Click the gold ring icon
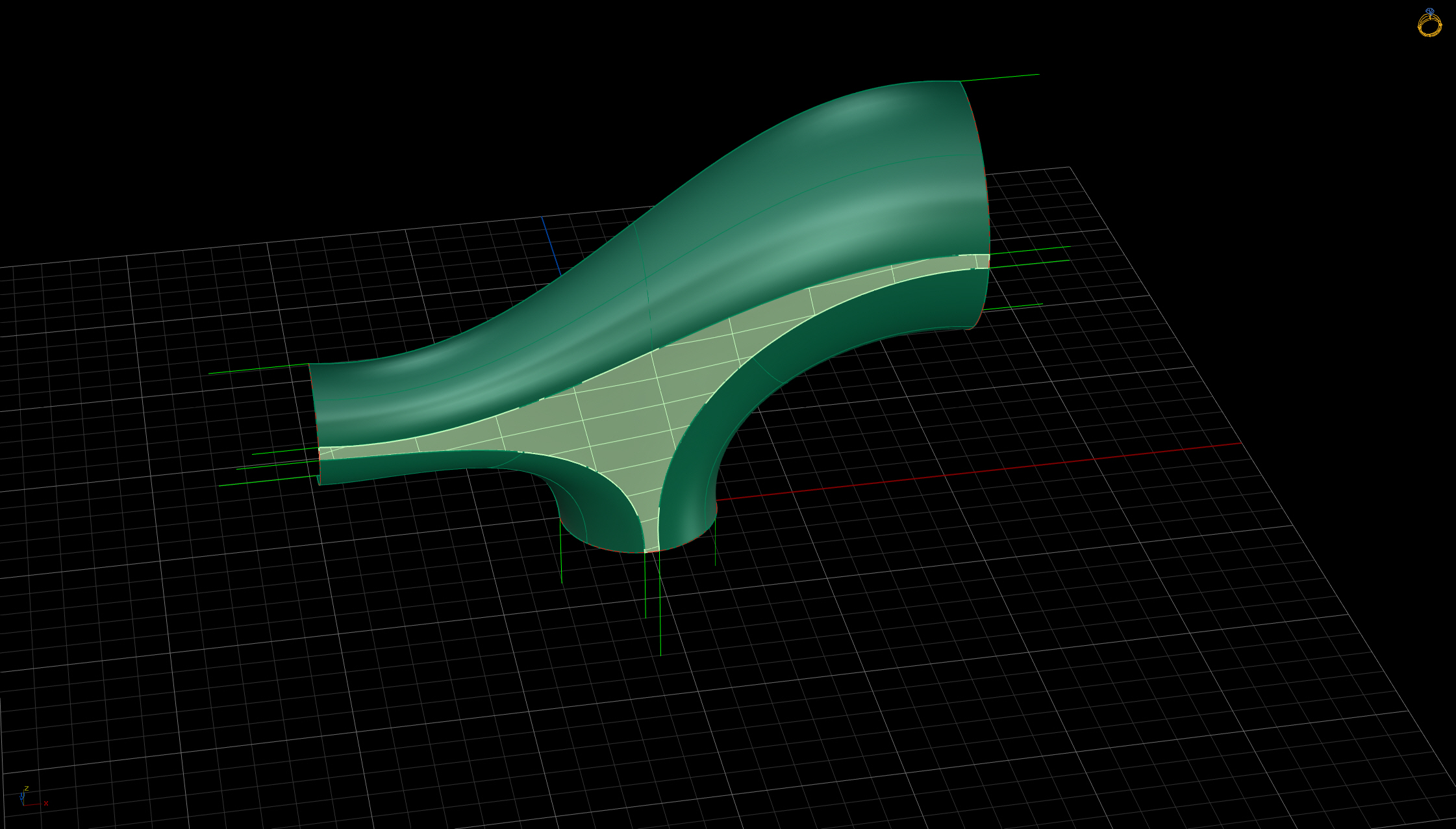Viewport: 1456px width, 829px height. (1429, 23)
